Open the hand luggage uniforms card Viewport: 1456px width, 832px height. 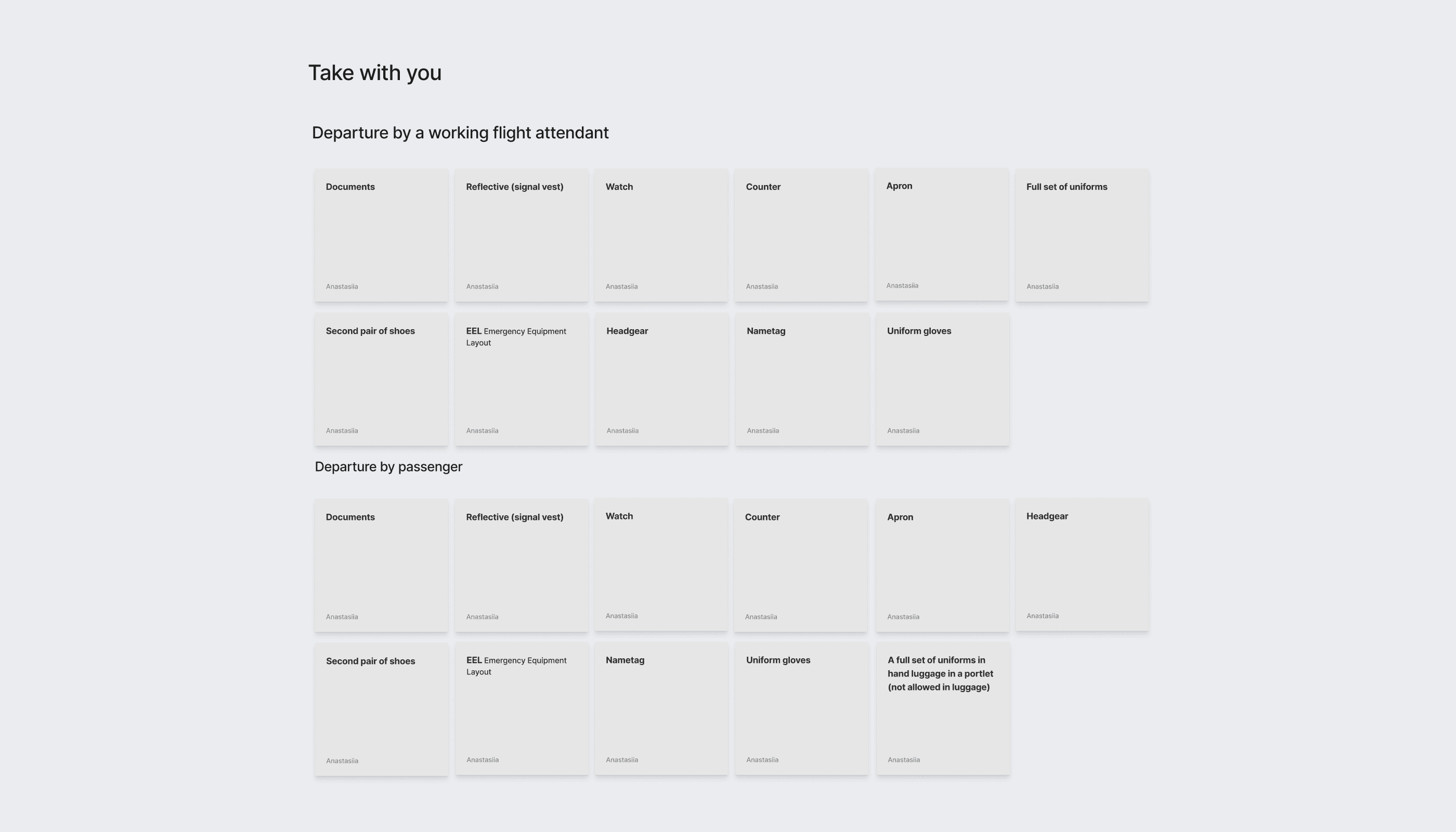coord(943,708)
